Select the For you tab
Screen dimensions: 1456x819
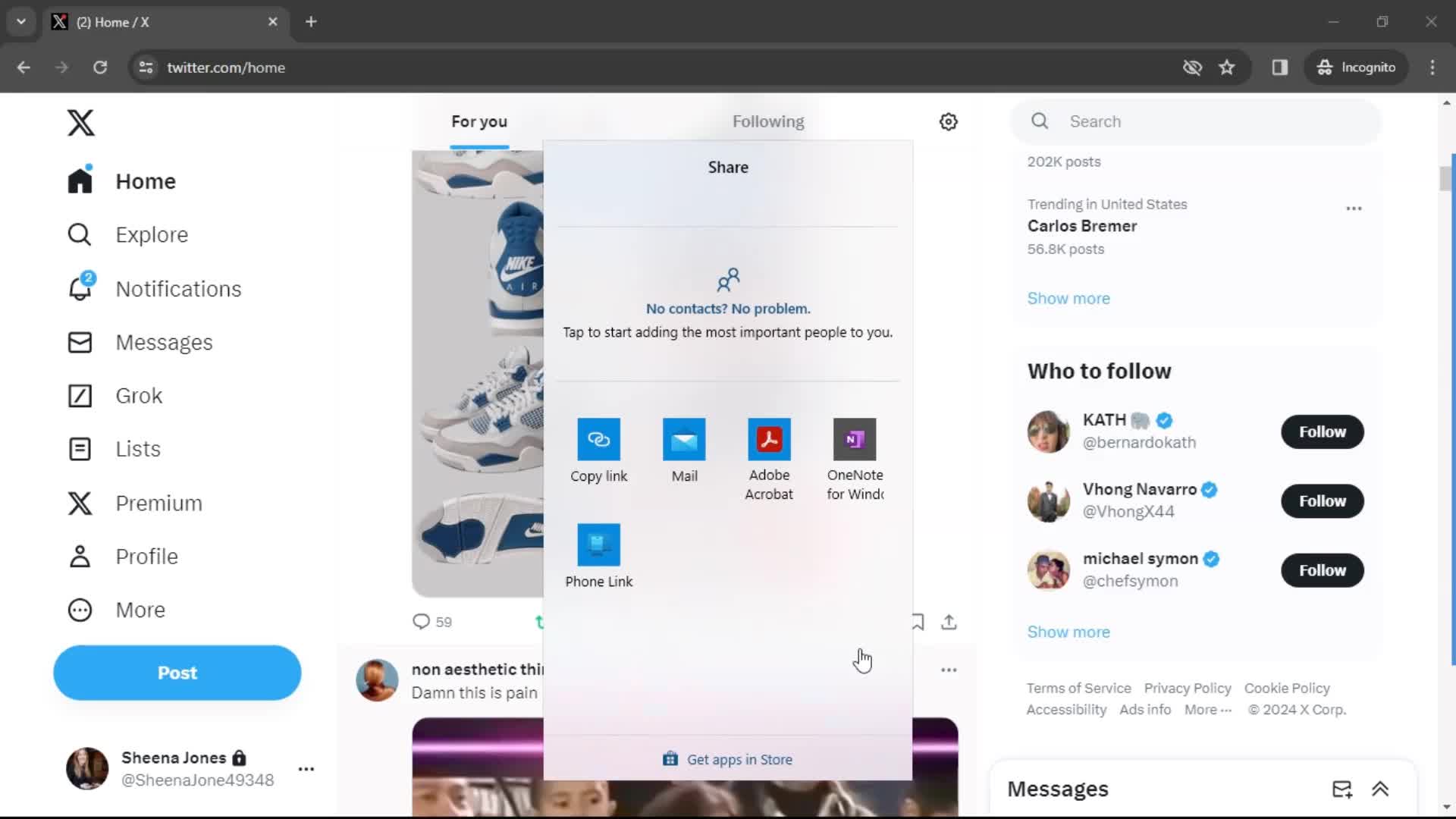tap(478, 121)
